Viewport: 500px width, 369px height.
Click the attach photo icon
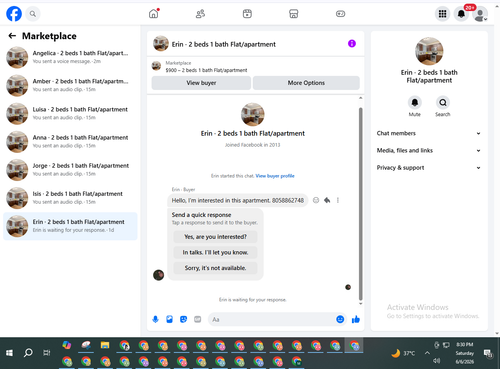pos(169,319)
